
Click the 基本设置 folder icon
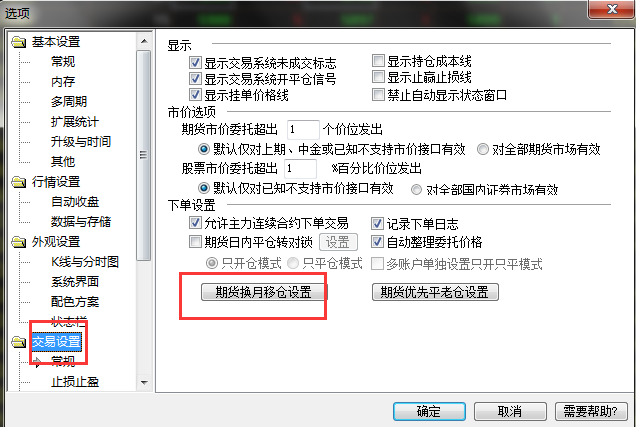point(19,42)
